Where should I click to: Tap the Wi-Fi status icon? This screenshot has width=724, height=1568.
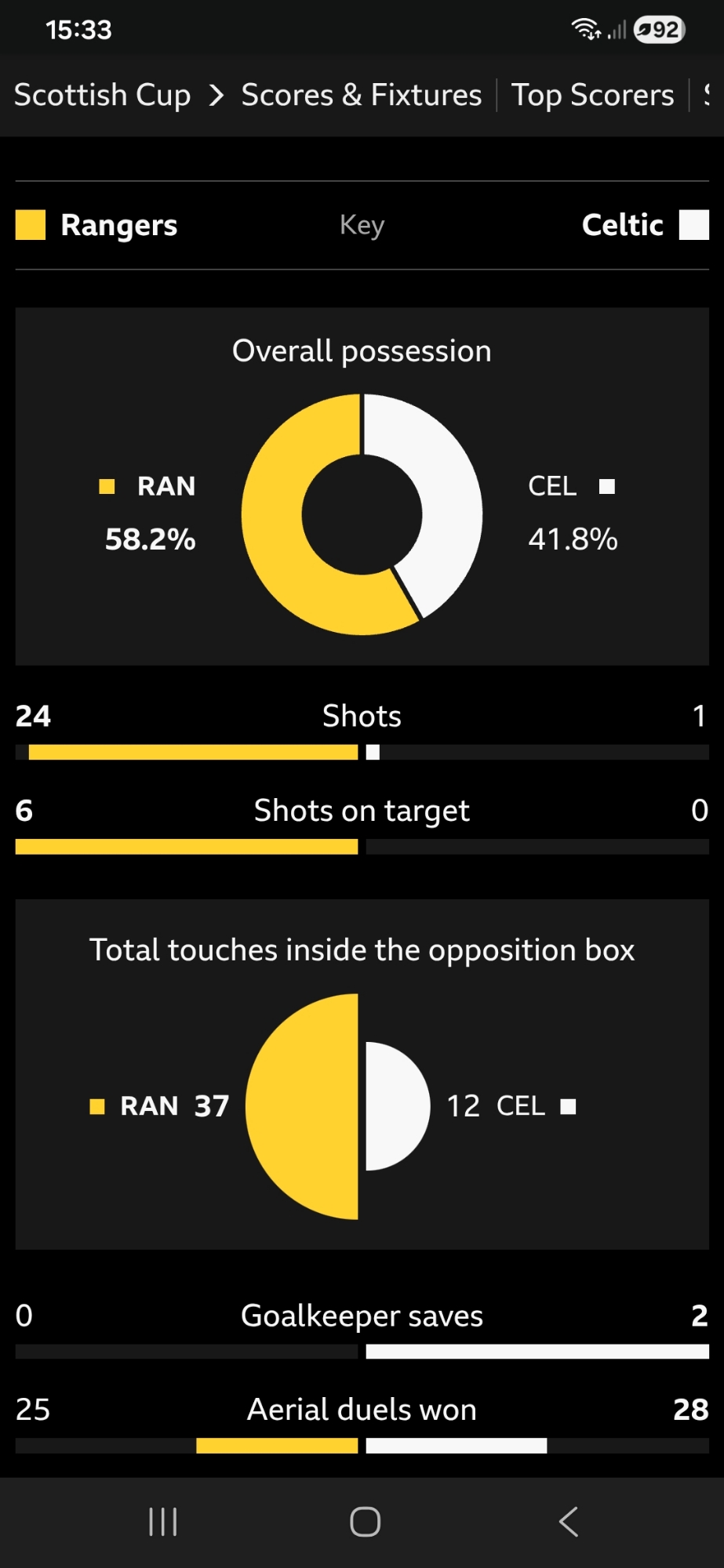tap(585, 30)
